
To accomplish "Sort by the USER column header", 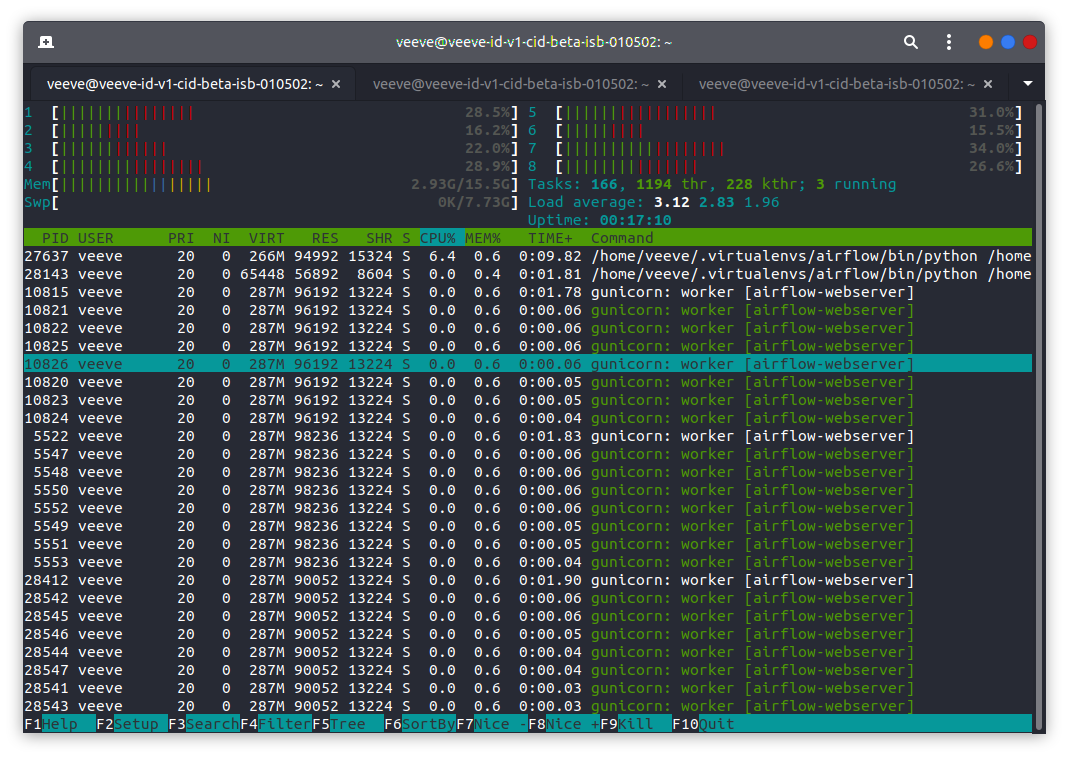I will coord(95,238).
